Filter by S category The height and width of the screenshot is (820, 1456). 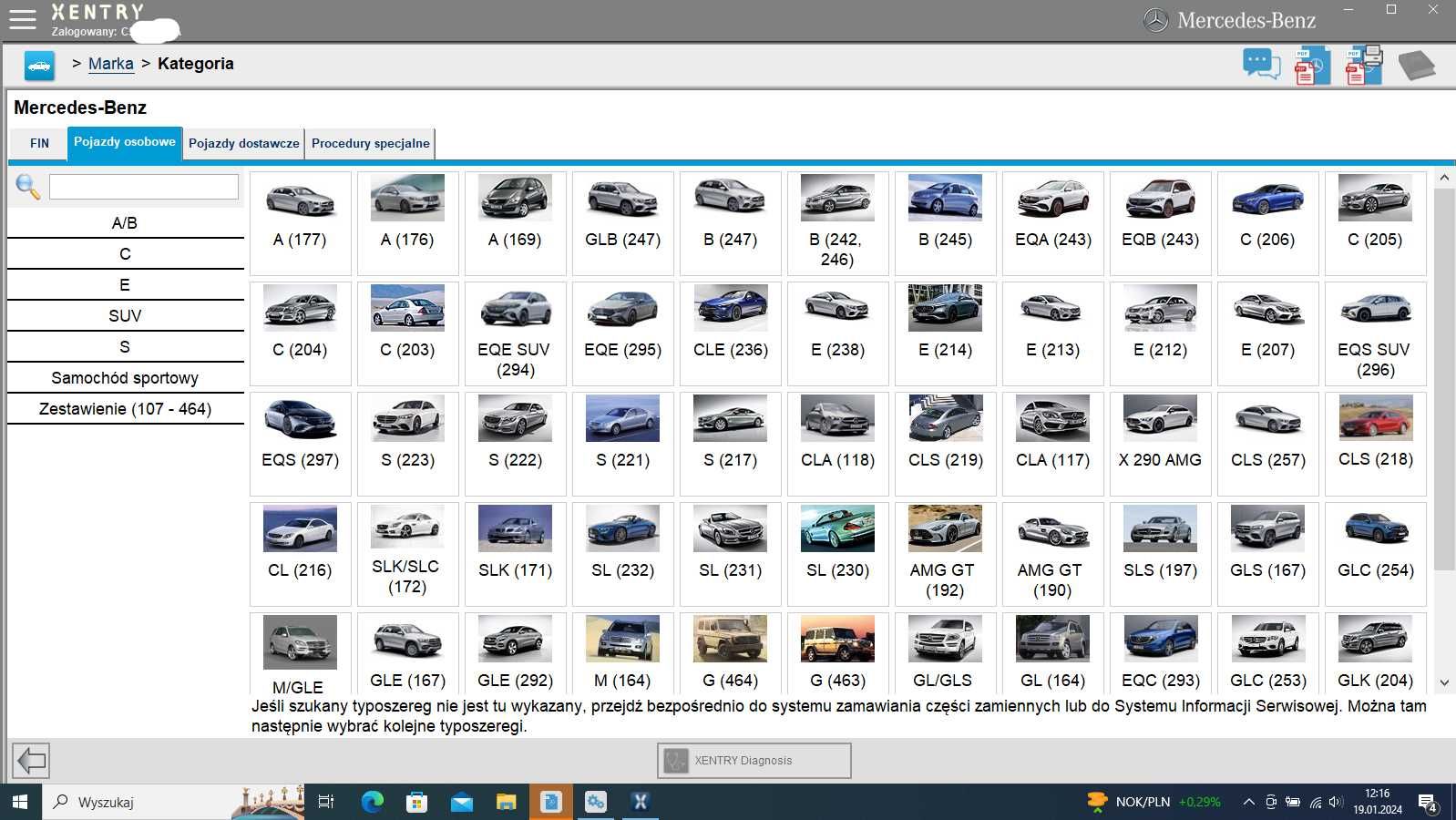tap(125, 347)
